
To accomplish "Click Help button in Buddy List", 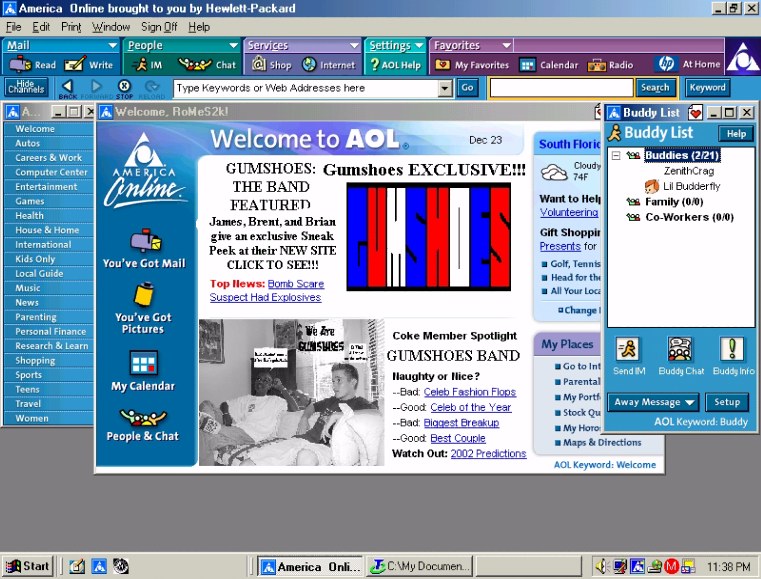I will pos(736,134).
